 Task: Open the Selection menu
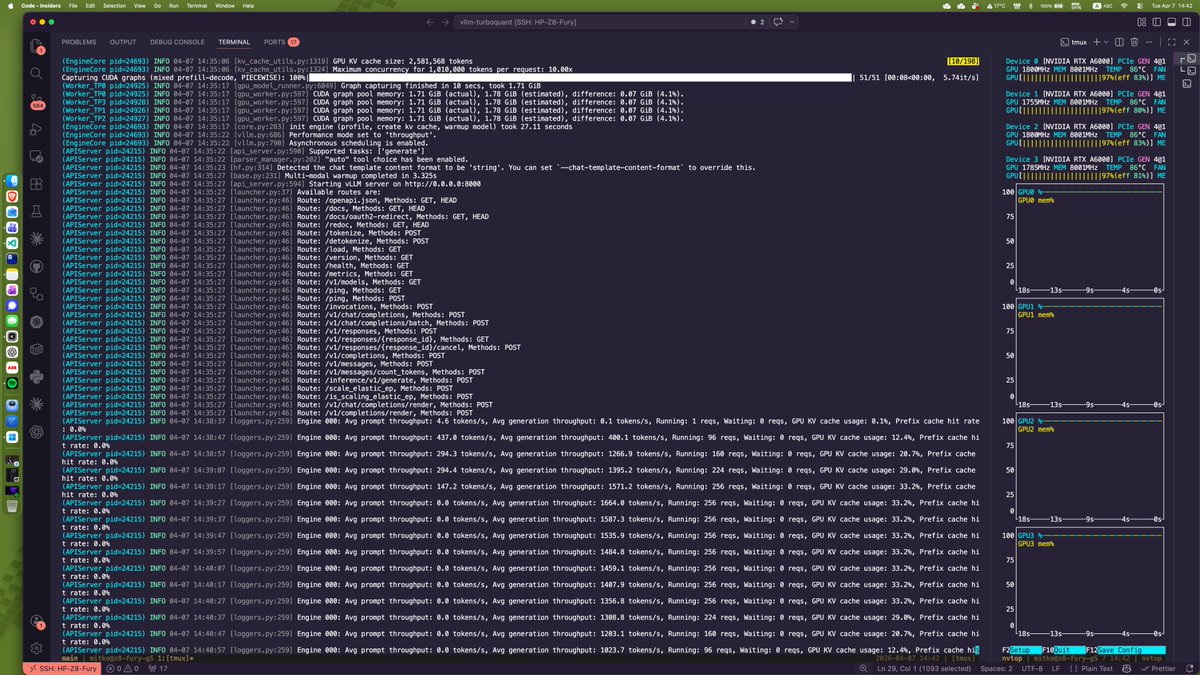coord(114,5)
